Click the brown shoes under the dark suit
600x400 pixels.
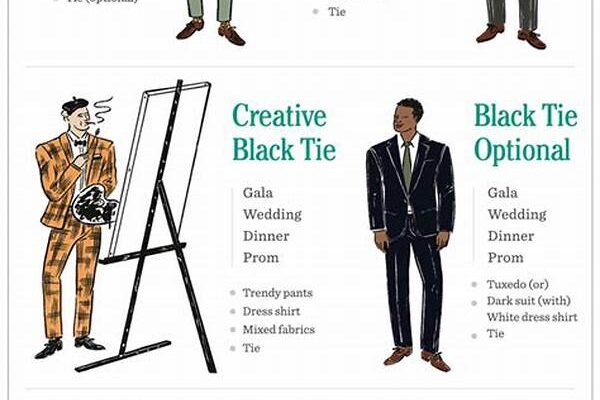click(x=417, y=358)
